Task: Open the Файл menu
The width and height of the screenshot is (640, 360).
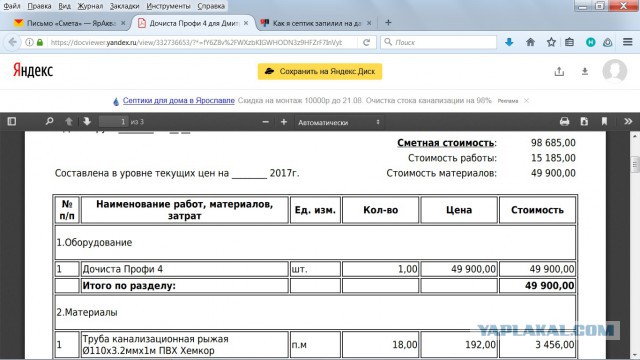Action: point(12,6)
